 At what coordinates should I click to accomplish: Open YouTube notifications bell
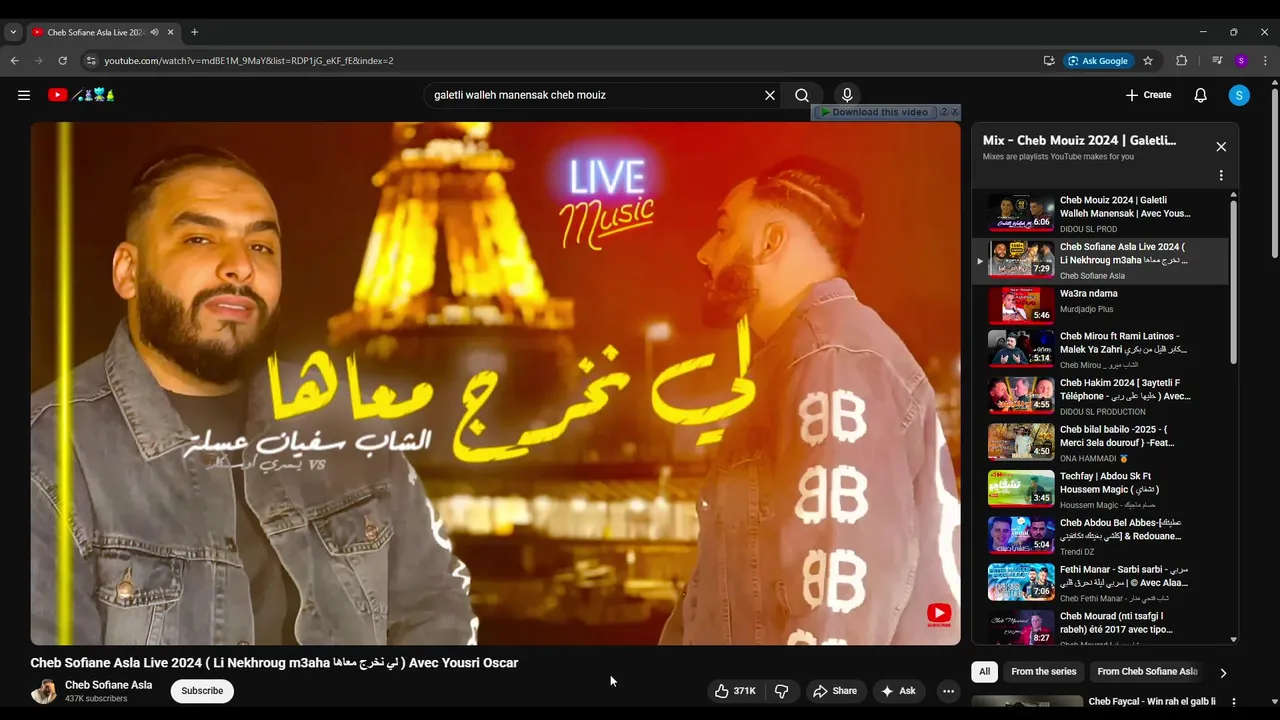coord(1200,95)
